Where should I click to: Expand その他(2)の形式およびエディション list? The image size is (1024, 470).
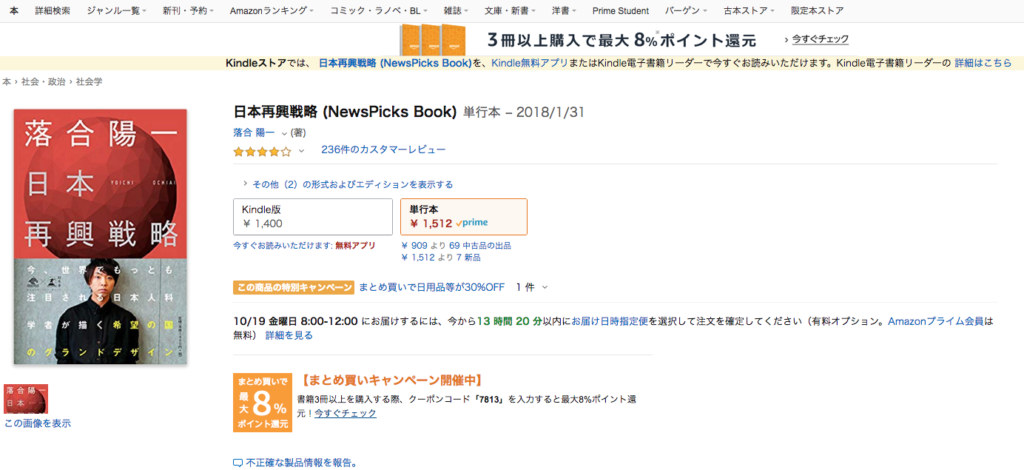click(x=347, y=185)
